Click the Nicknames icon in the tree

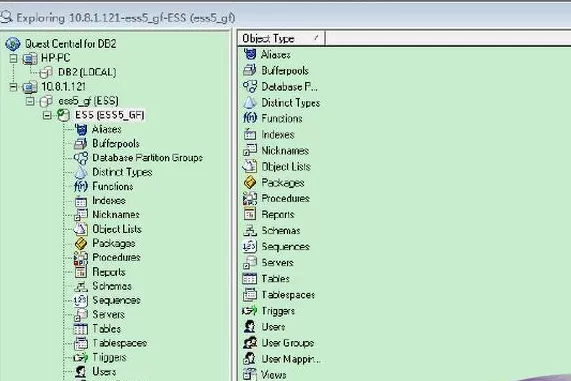[81, 215]
